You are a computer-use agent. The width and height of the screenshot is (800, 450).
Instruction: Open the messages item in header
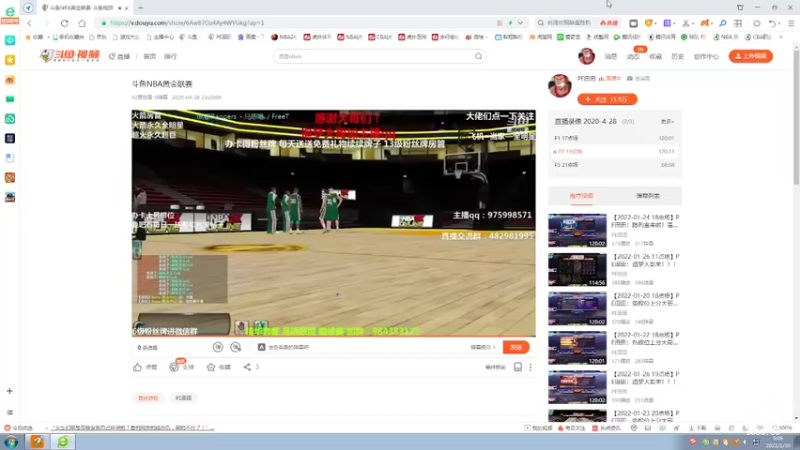coord(611,57)
